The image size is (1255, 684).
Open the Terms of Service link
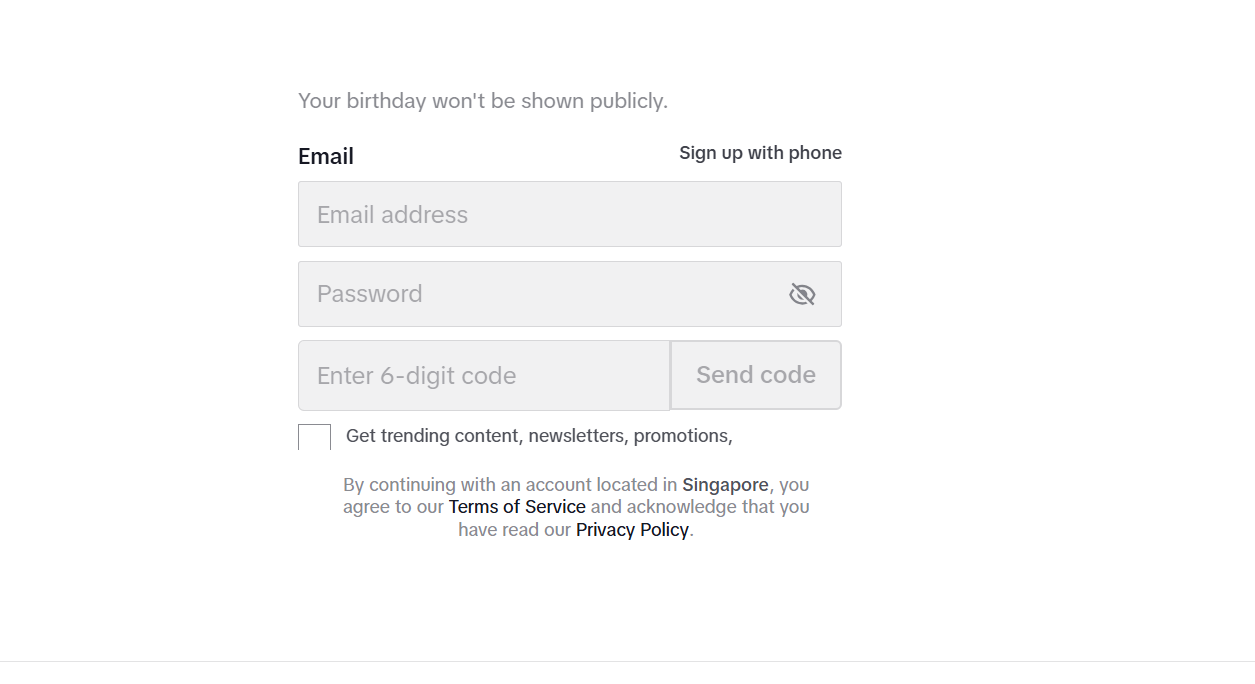pos(517,507)
